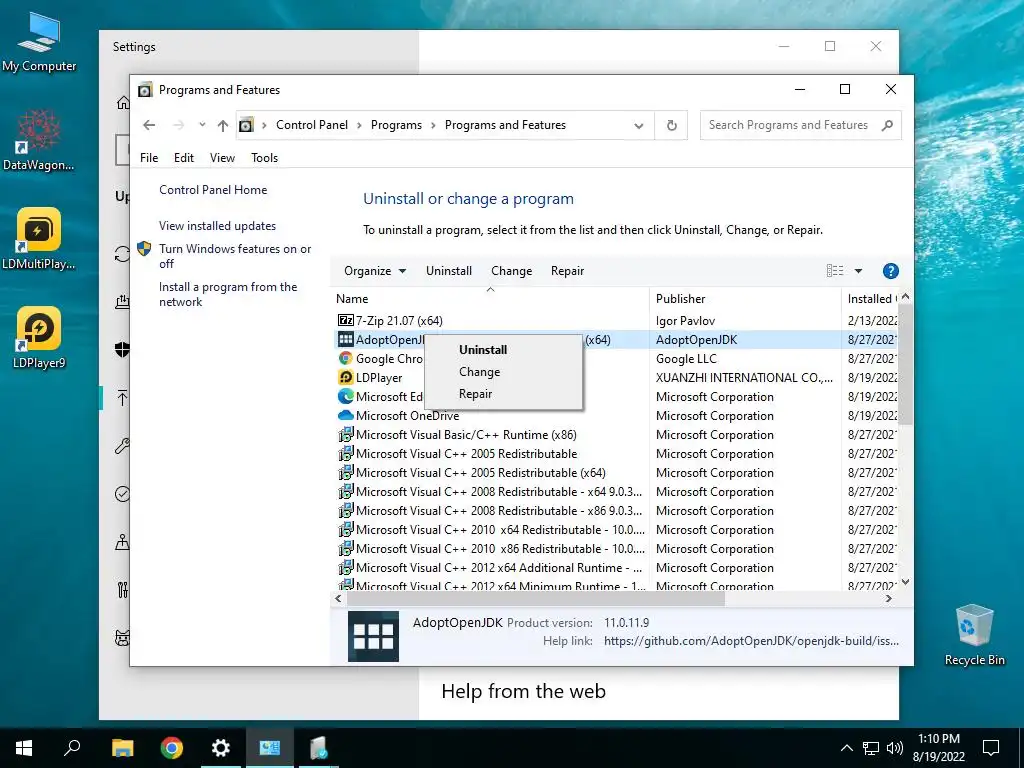Click the vertical scrollbar down arrow
Viewport: 1024px width, 768px height.
(x=905, y=582)
